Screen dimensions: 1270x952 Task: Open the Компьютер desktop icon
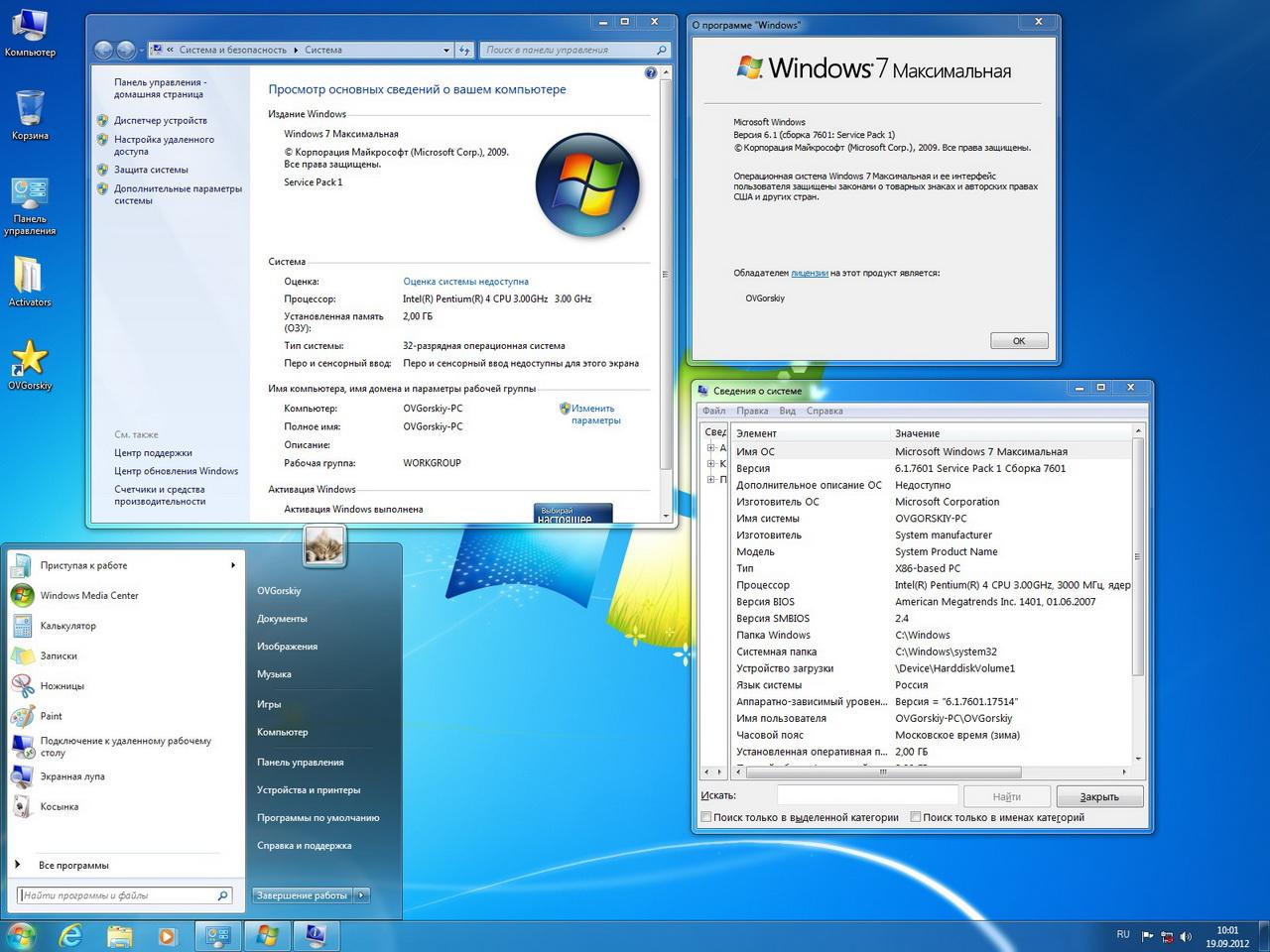coord(30,32)
